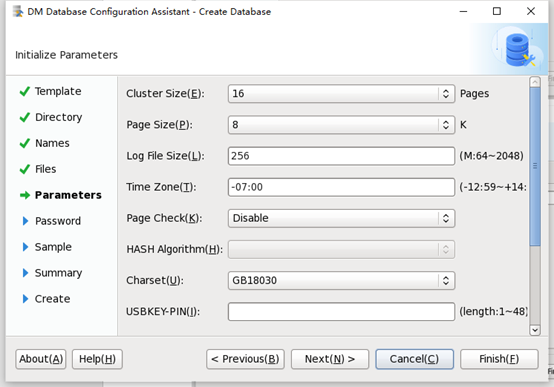Screen dimensions: 554x387
Task: Maximize the Configuration Assistant window
Action: pos(497,12)
